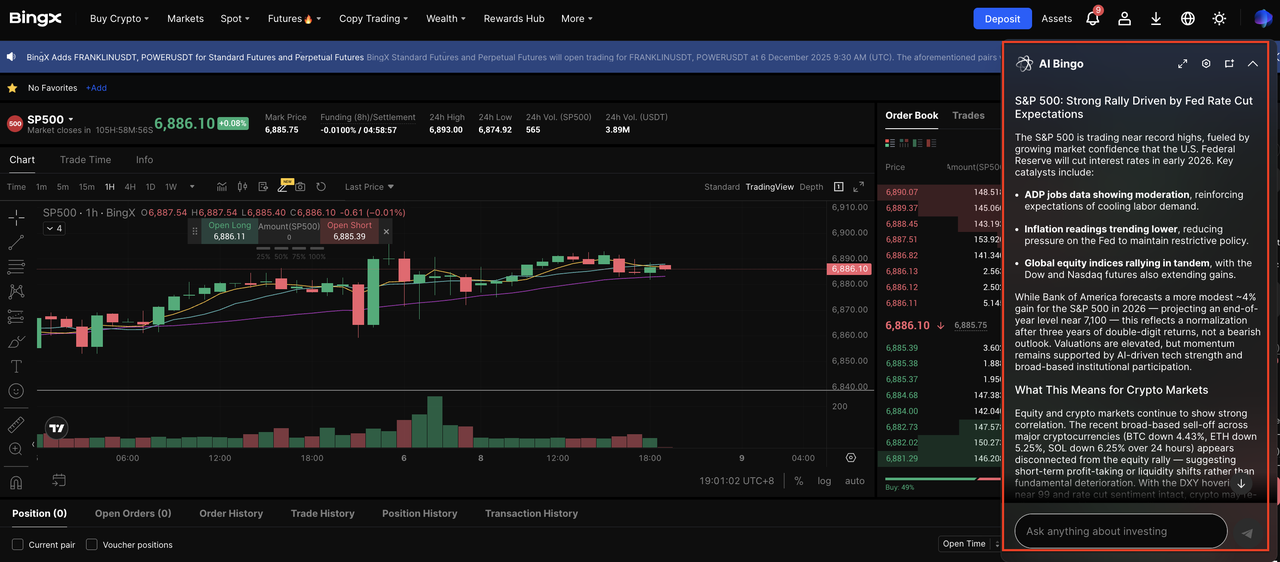Pick the ruler measure tool

tap(16, 425)
